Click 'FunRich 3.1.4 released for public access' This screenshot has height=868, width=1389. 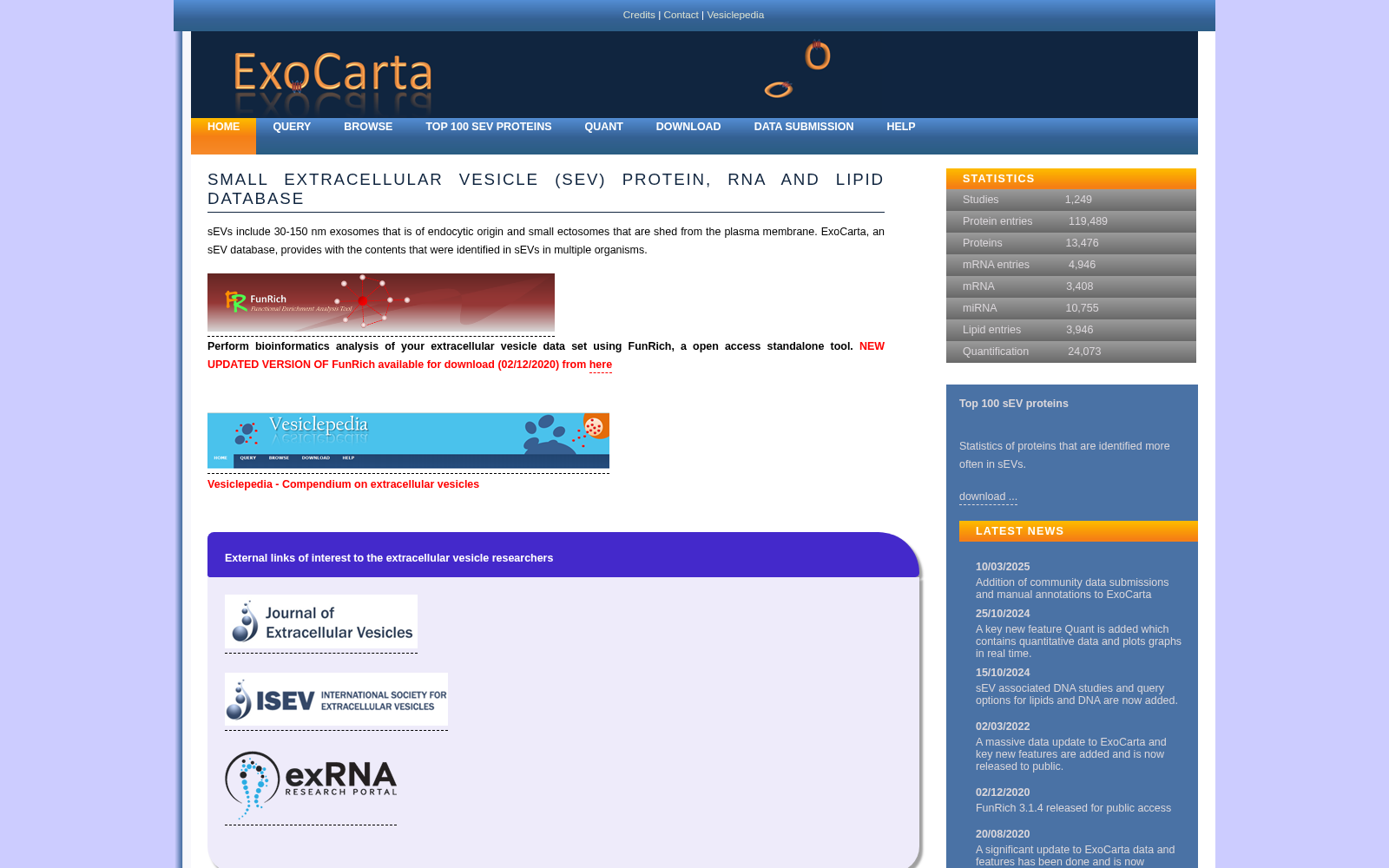click(1073, 808)
